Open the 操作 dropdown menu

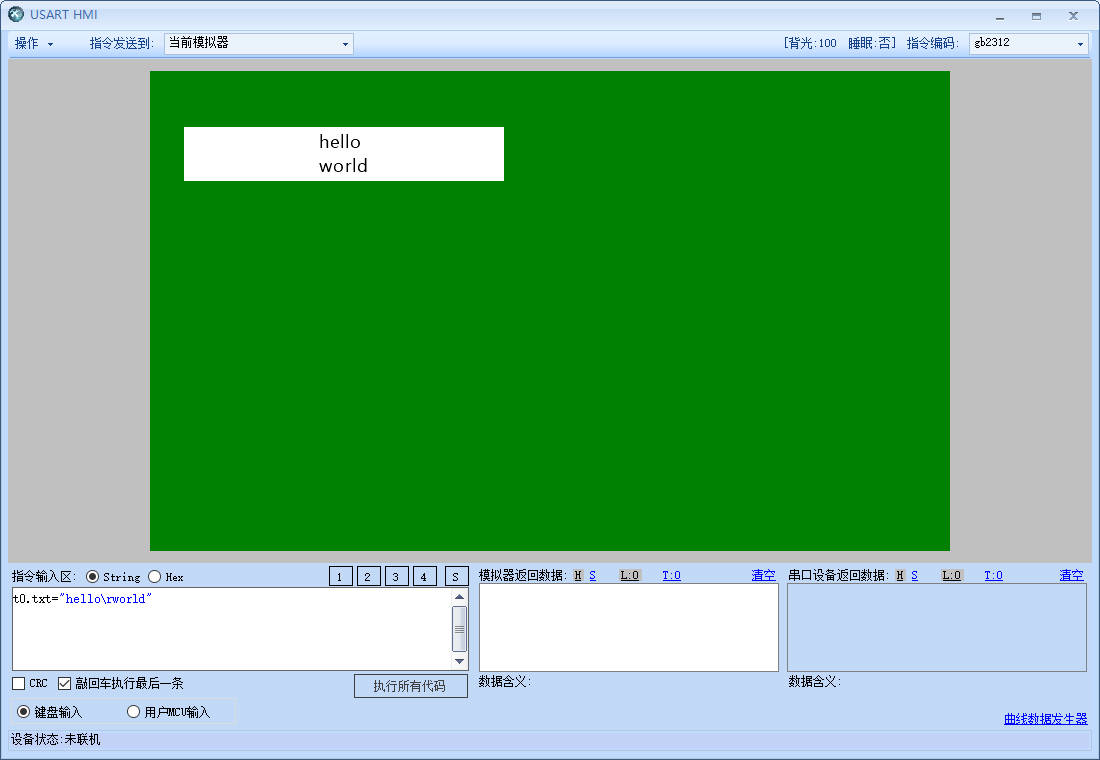coord(34,44)
